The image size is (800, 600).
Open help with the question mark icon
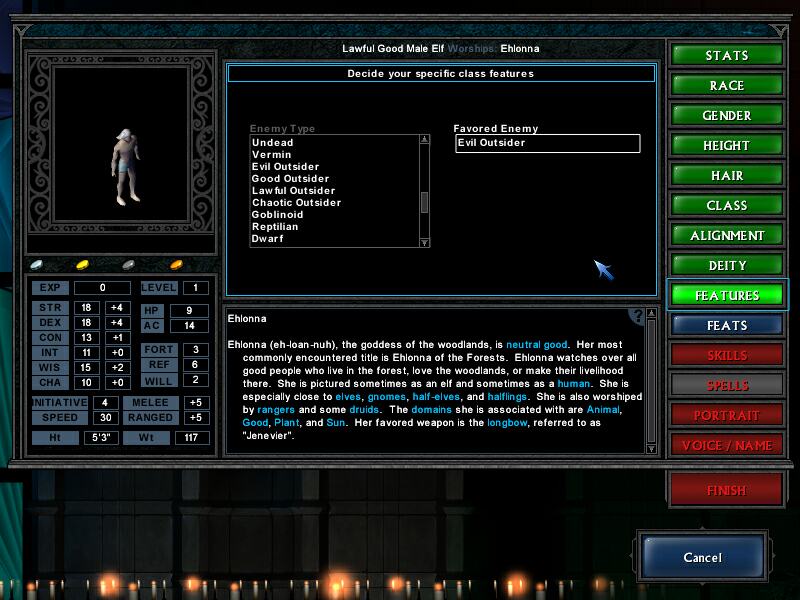point(636,317)
